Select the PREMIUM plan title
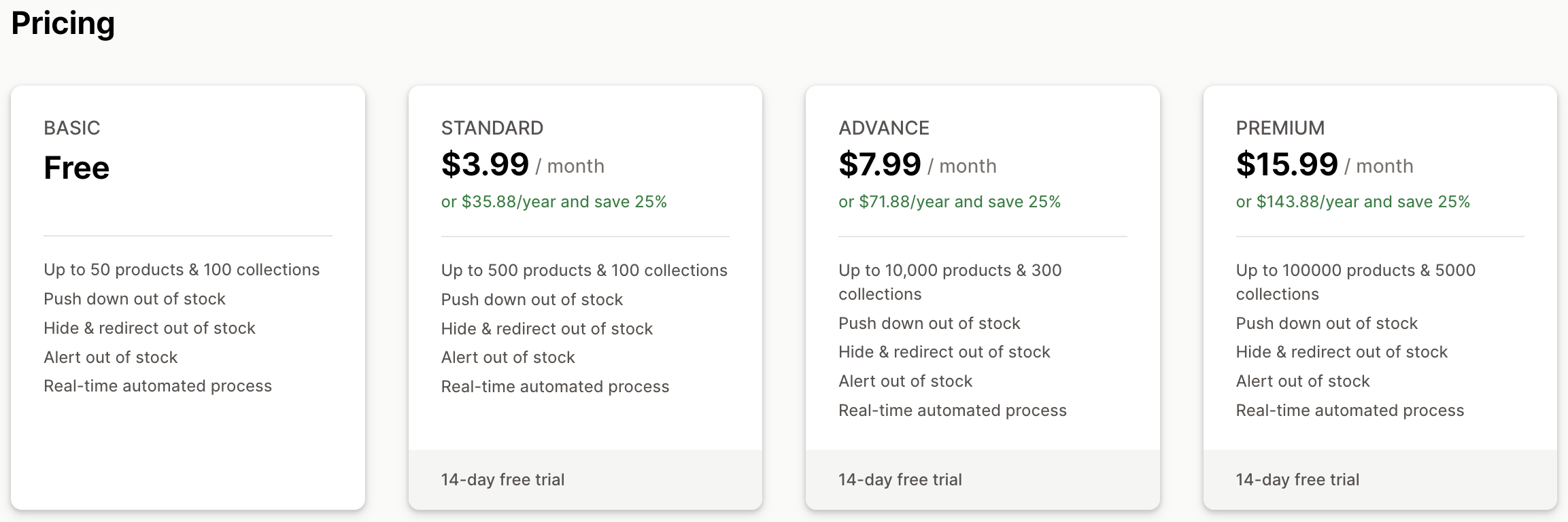 pos(1280,128)
